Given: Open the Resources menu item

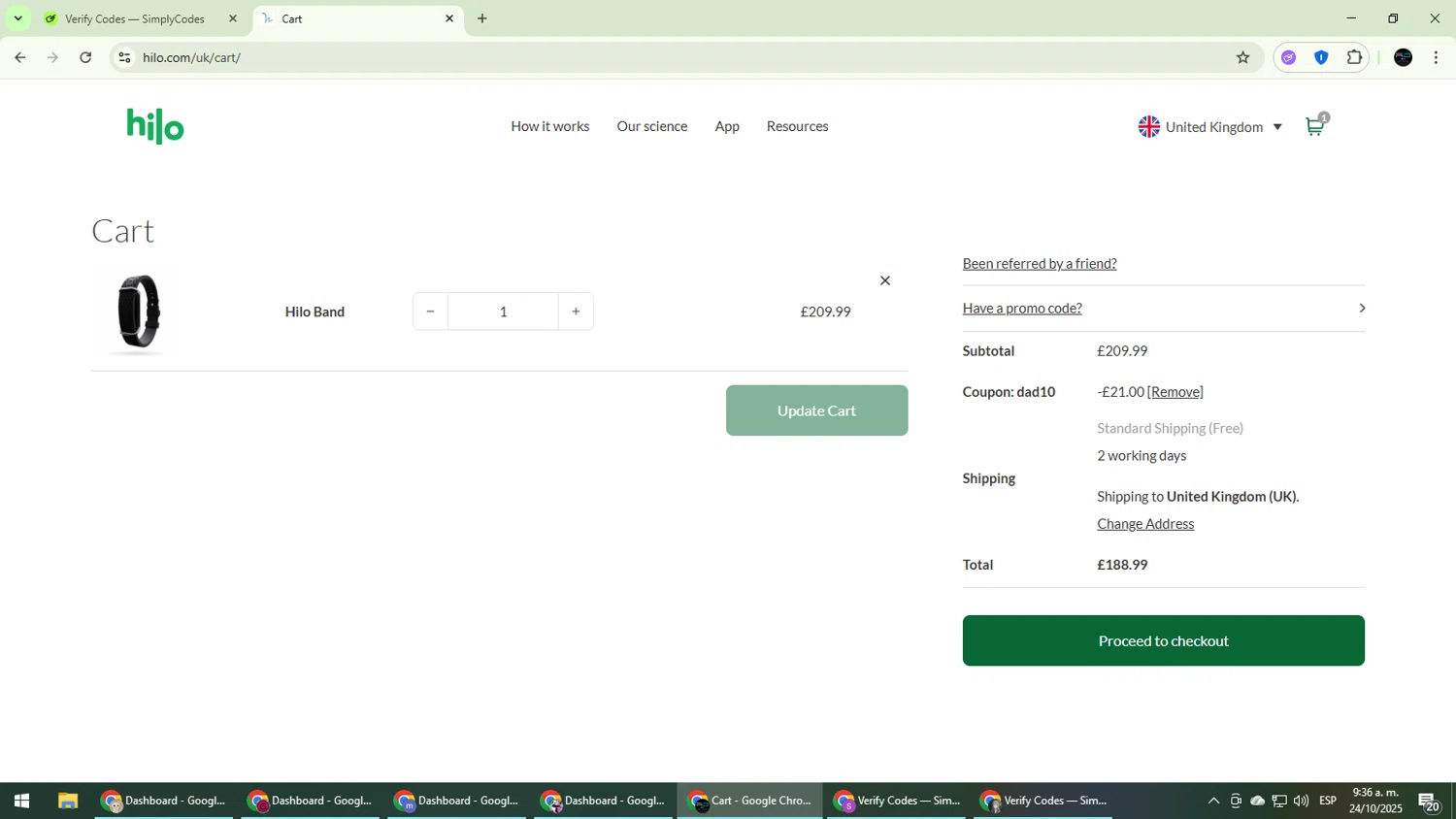Looking at the screenshot, I should (x=797, y=126).
